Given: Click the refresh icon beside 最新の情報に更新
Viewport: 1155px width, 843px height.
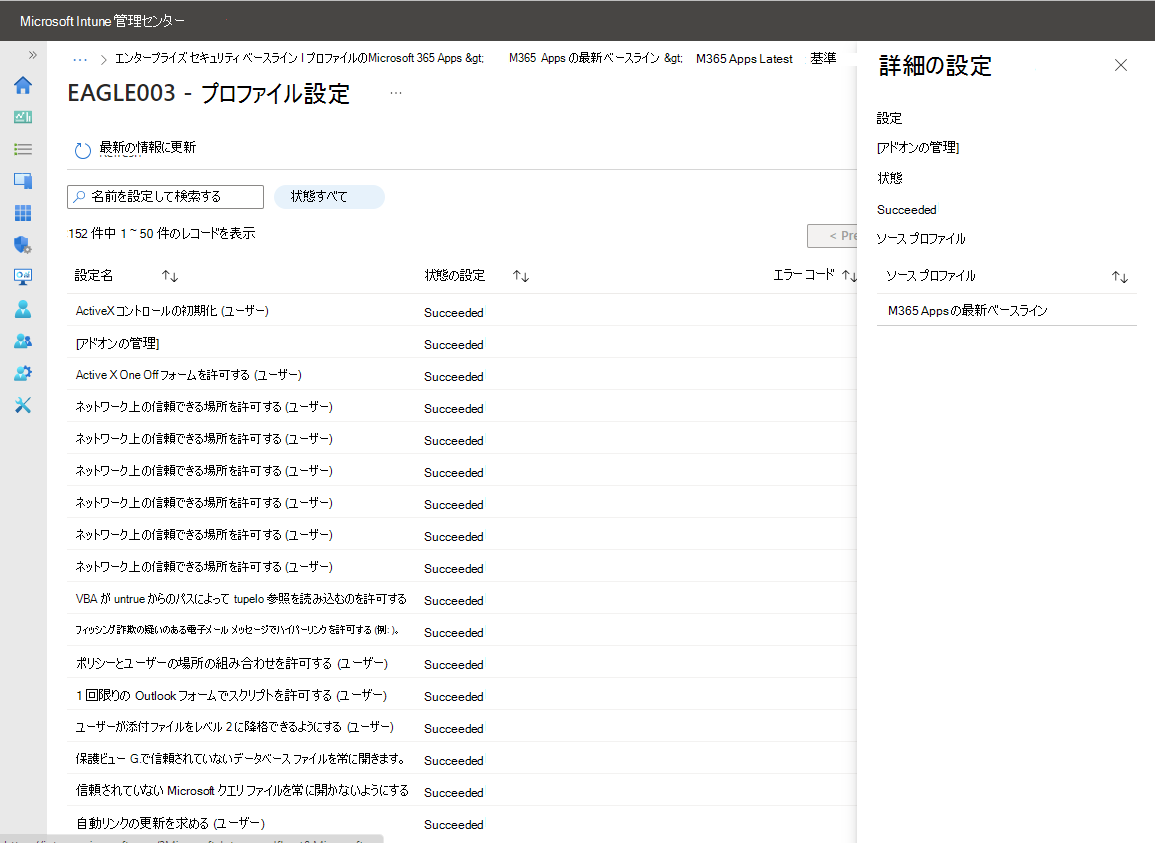Looking at the screenshot, I should [x=82, y=150].
